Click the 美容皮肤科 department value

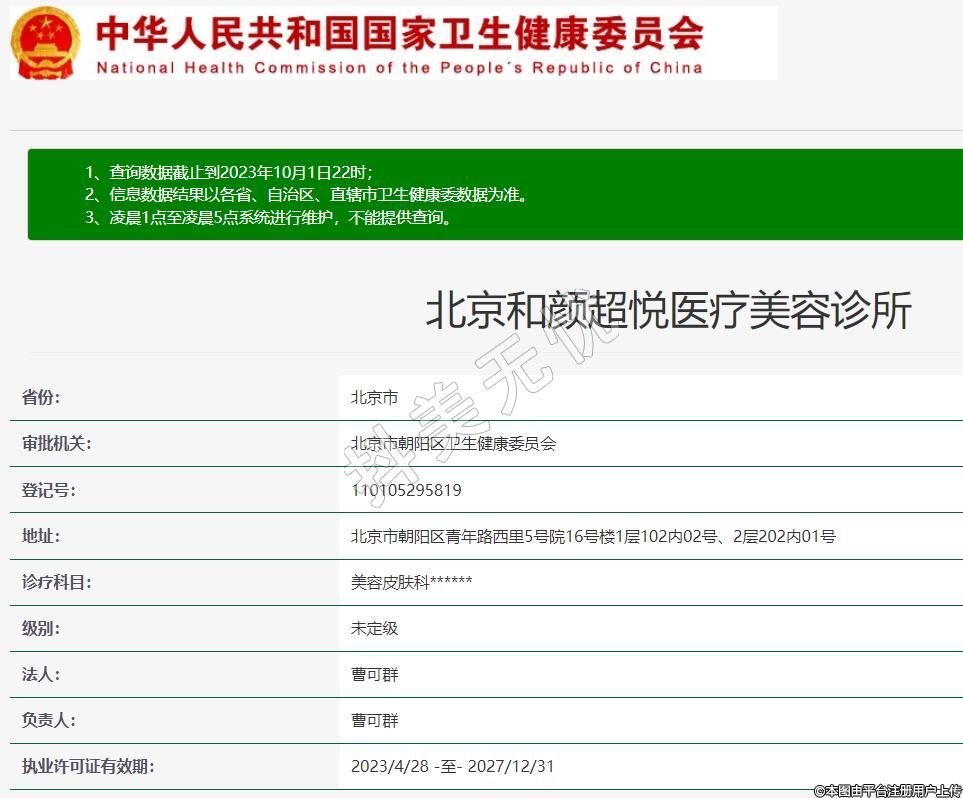click(x=411, y=582)
